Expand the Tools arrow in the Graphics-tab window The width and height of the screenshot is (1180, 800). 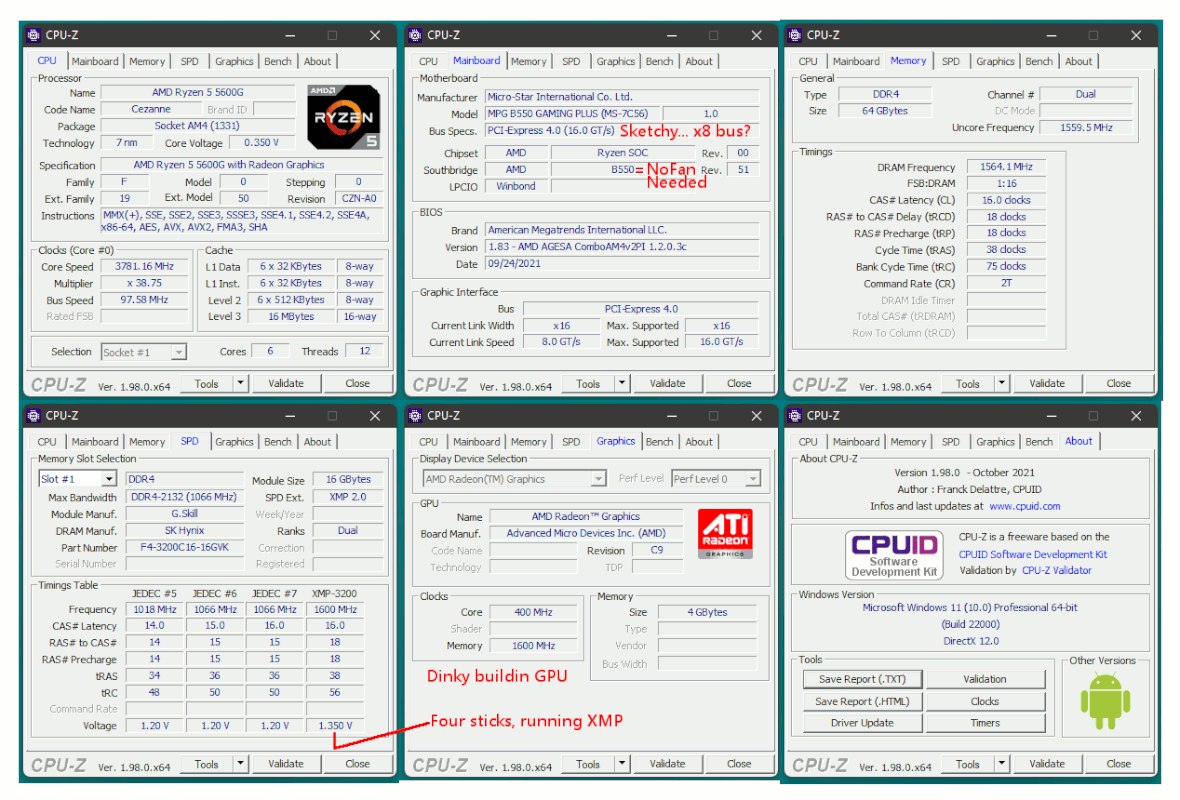(x=622, y=764)
